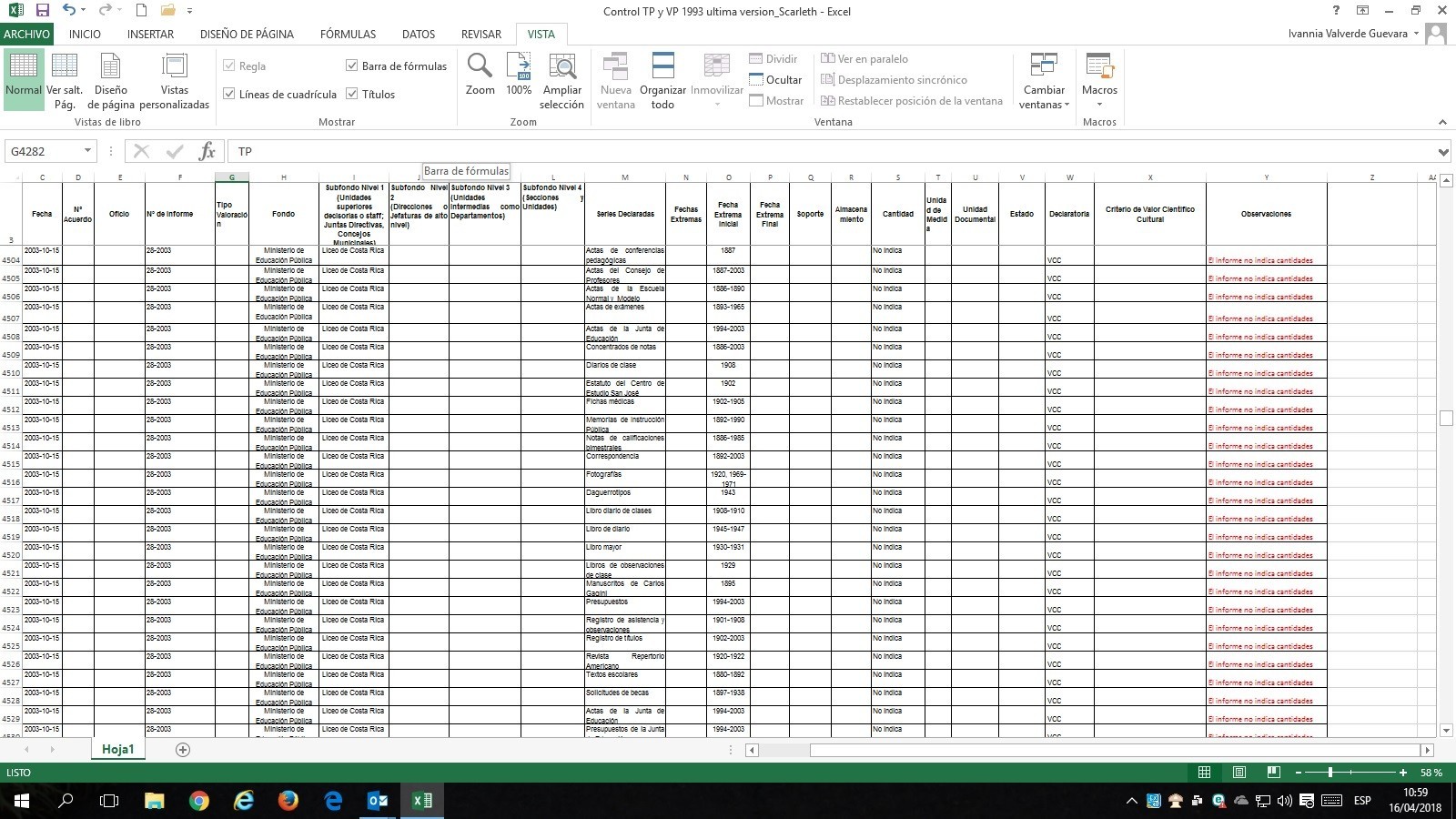Adjust the zoom slider in status bar
Image resolution: width=1456 pixels, height=819 pixels.
coord(1330,773)
